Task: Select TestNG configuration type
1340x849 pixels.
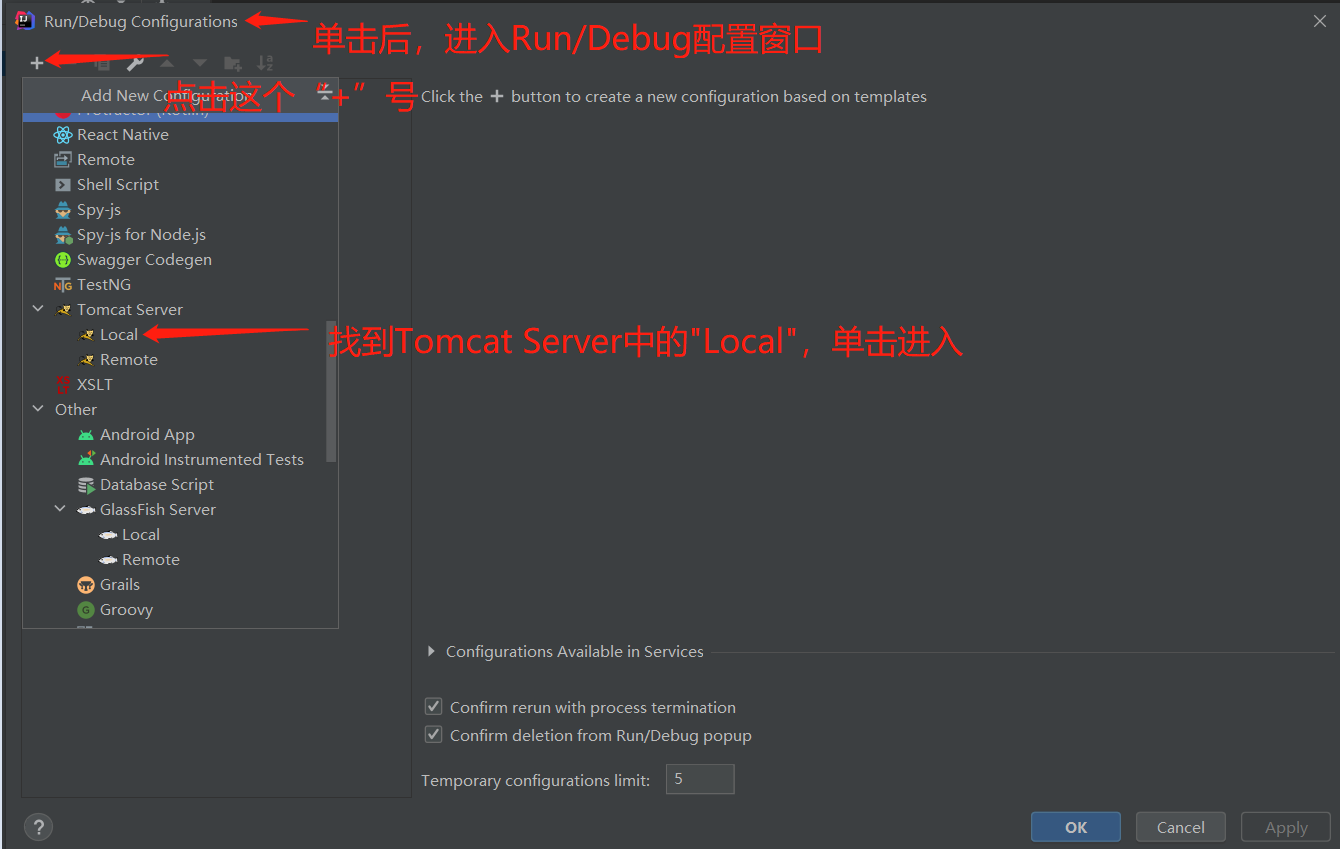Action: coord(104,285)
